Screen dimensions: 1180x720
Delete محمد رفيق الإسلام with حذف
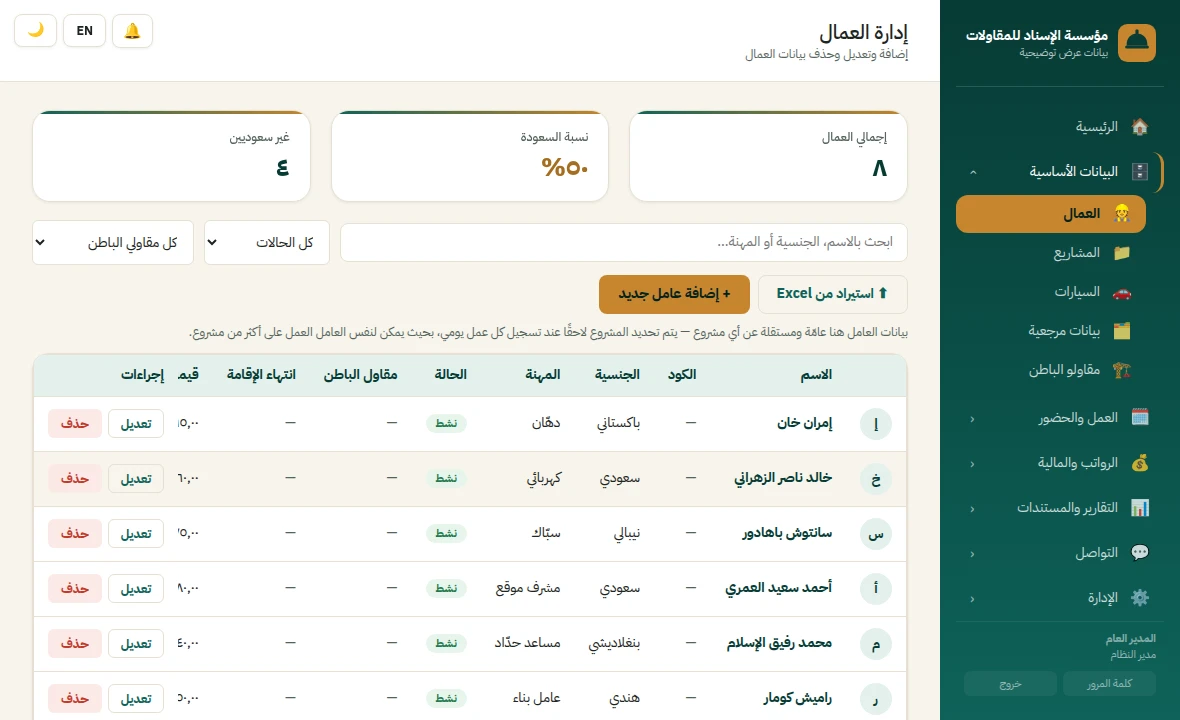[x=75, y=643]
